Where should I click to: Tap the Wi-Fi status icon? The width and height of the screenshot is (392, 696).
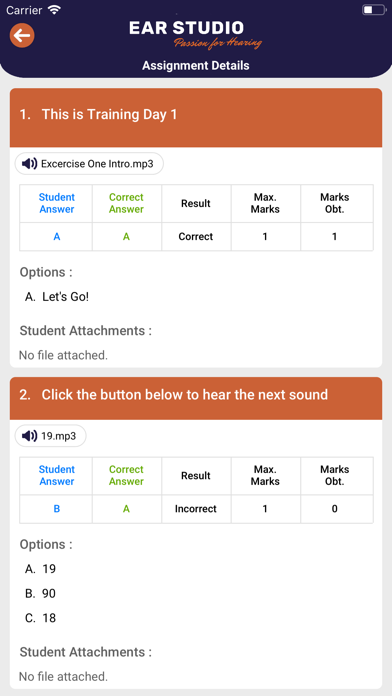[55, 10]
